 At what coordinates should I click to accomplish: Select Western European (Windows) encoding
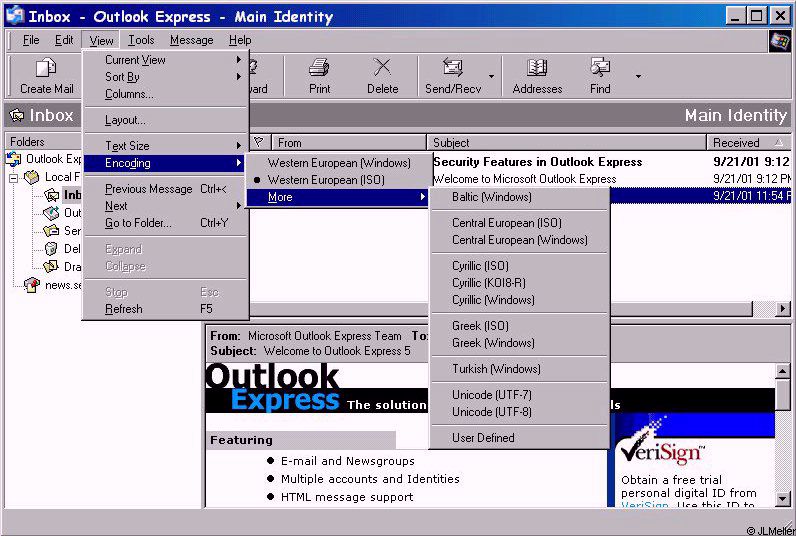point(339,163)
